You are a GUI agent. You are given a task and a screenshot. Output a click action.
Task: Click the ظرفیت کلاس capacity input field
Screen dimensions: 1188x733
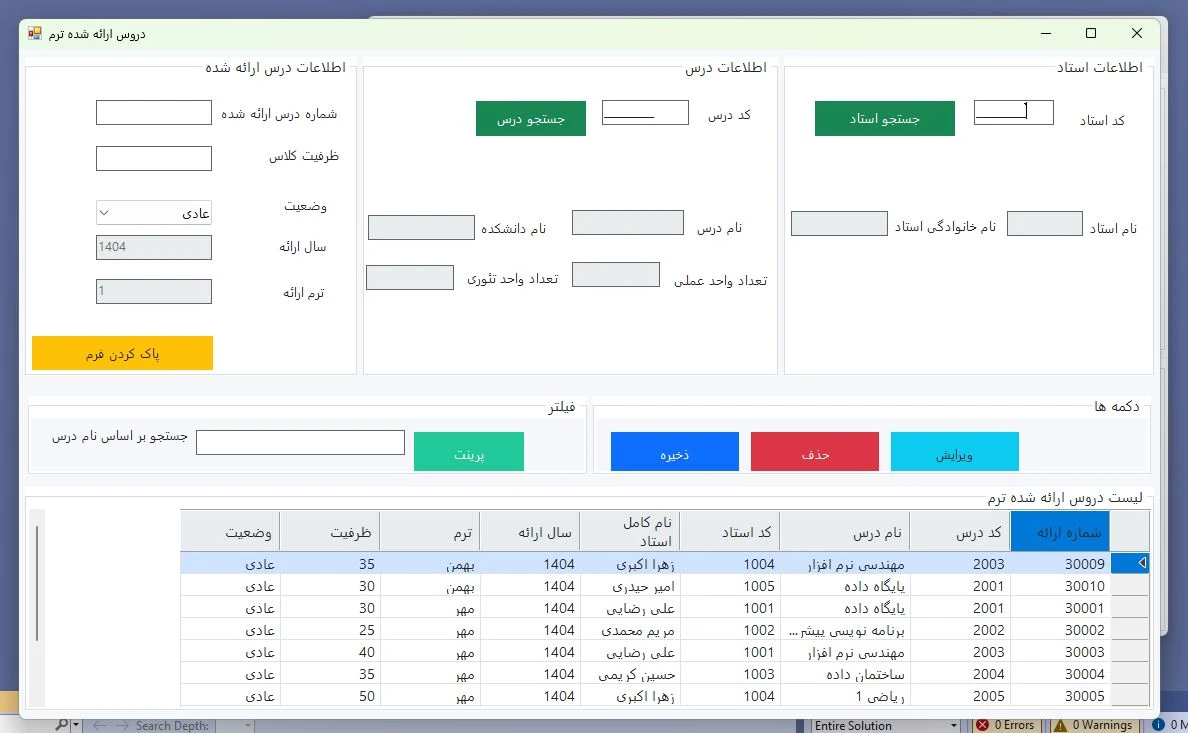pos(153,158)
